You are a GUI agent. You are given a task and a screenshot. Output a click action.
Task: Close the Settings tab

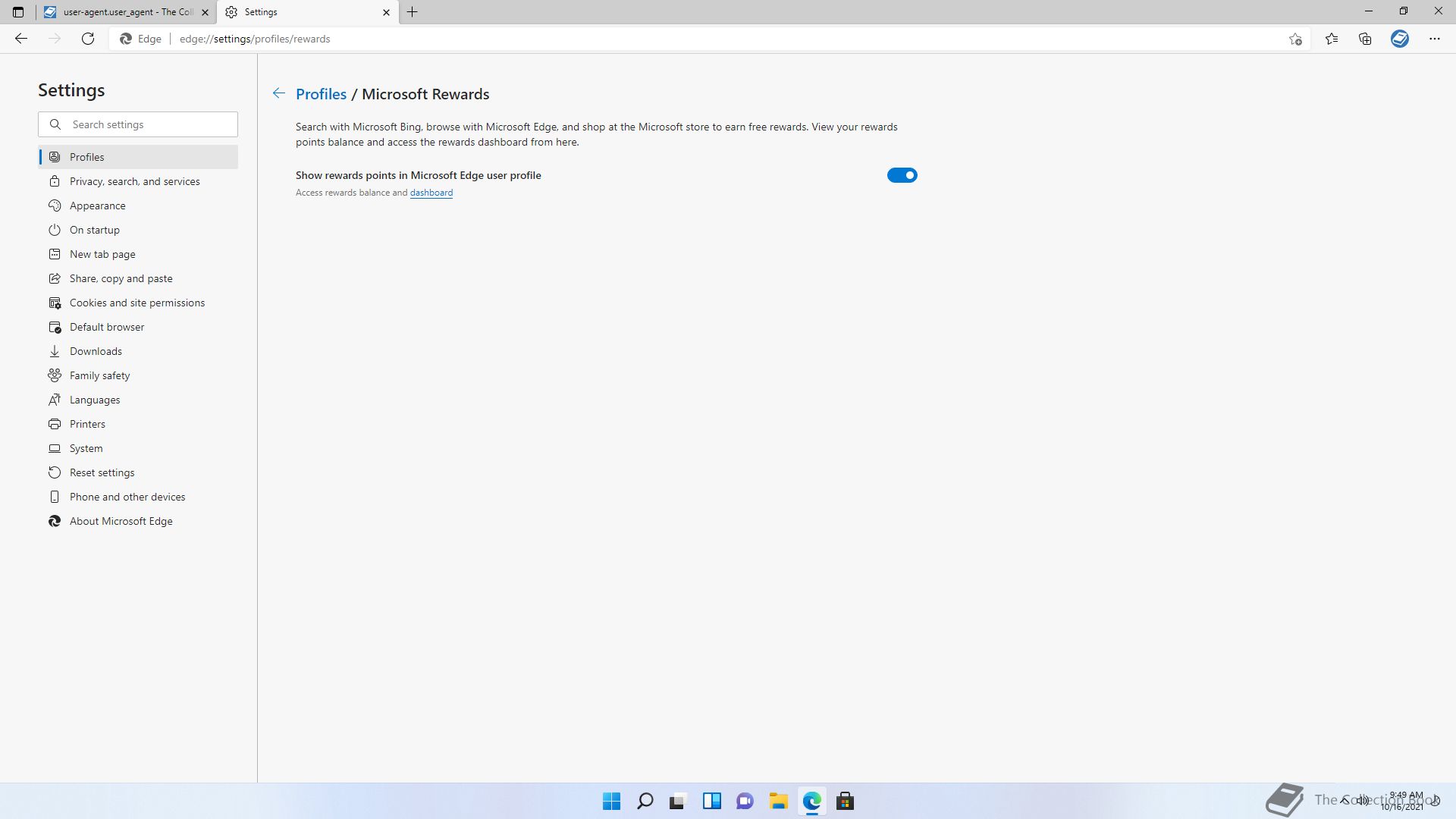[386, 12]
